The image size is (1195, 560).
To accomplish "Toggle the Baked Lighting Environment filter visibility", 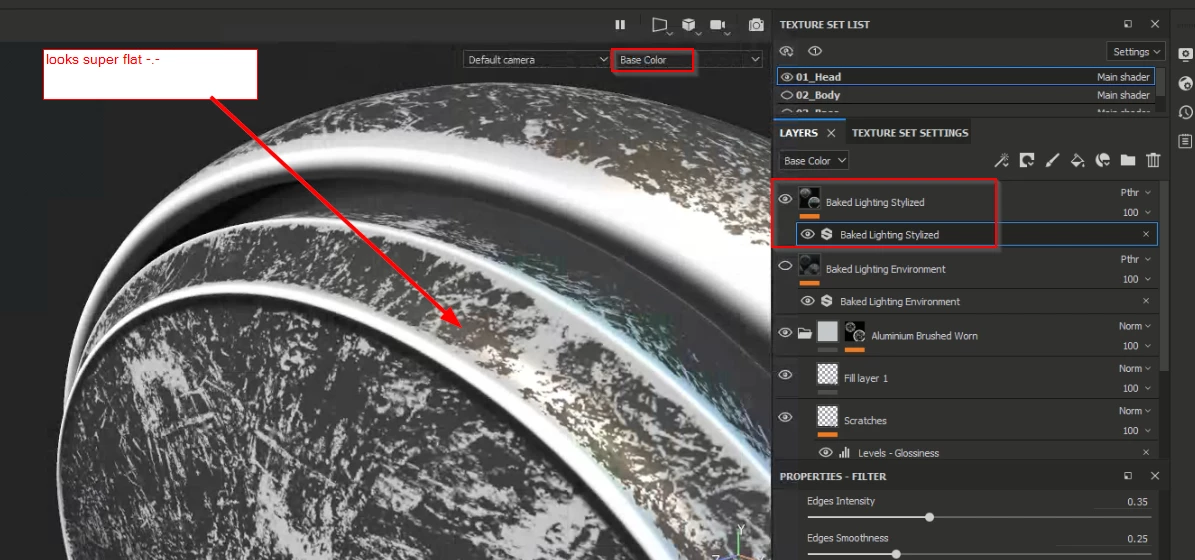I will (808, 301).
